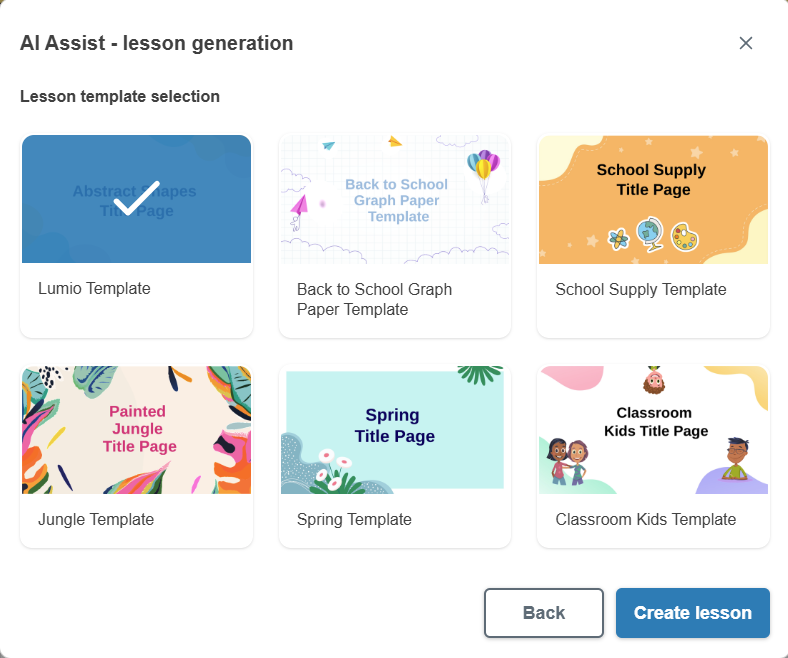This screenshot has height=658, width=788.
Task: Click the pink paper plane on Graph Paper template
Action: coord(299,206)
